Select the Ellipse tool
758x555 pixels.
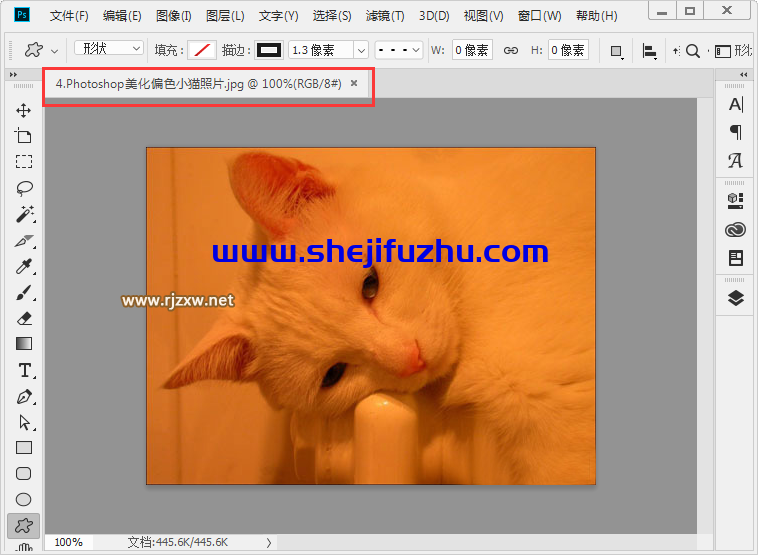pyautogui.click(x=24, y=499)
